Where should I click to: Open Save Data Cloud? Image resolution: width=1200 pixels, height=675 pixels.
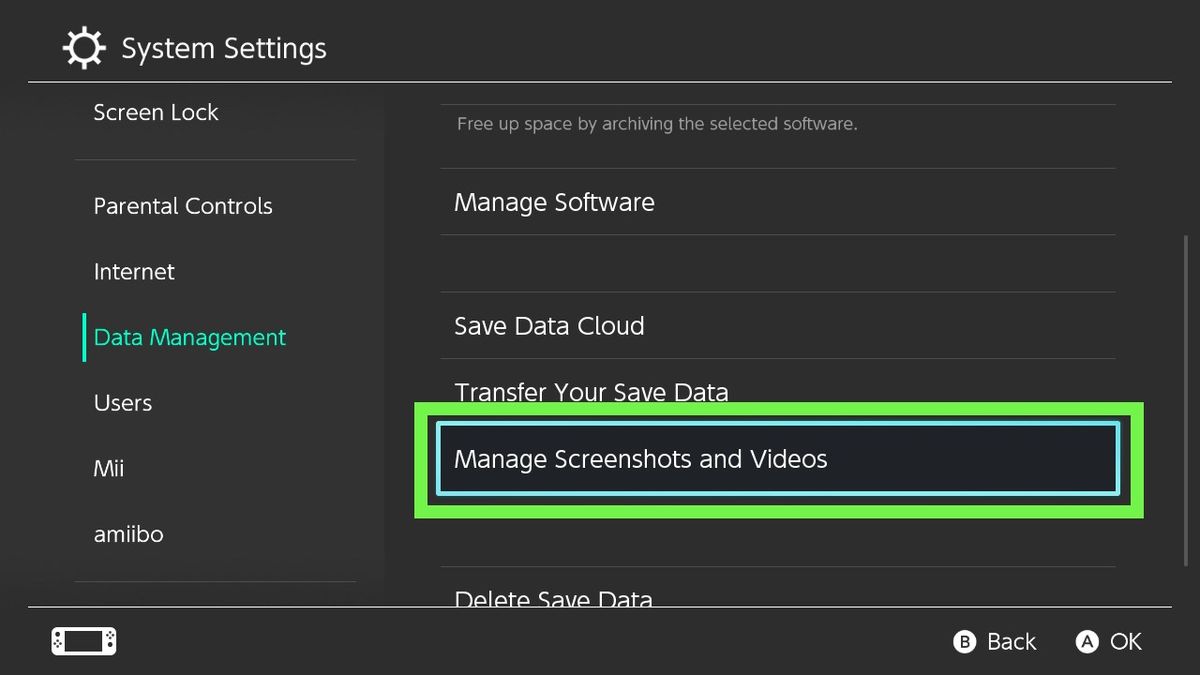point(549,325)
